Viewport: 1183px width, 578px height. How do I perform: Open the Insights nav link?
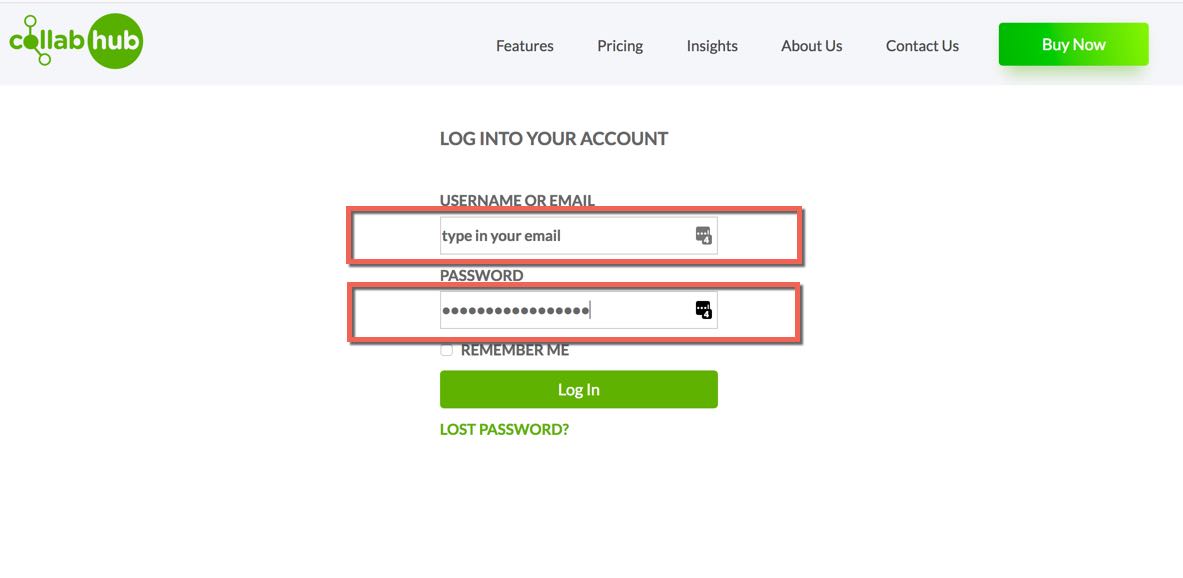click(x=712, y=46)
